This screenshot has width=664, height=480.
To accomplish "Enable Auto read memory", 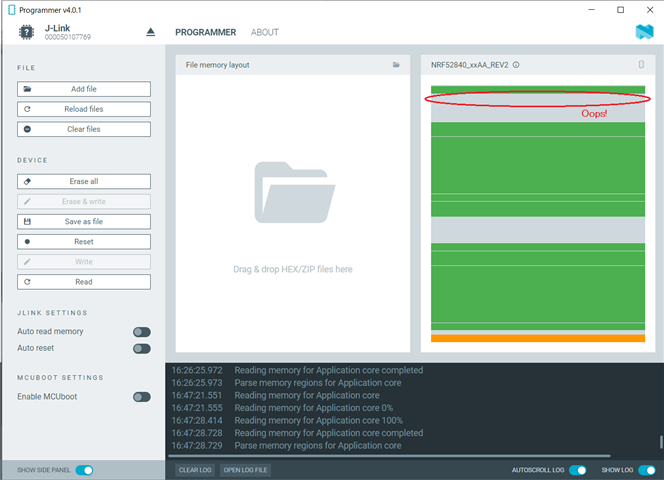I will (x=142, y=332).
